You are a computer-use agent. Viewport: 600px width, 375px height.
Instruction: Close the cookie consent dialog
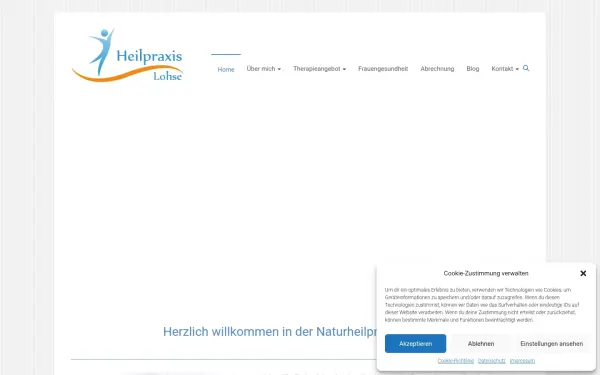coord(583,273)
